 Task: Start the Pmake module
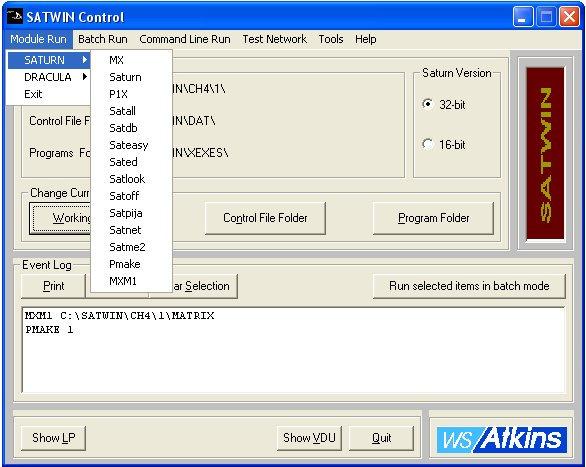[x=131, y=264]
